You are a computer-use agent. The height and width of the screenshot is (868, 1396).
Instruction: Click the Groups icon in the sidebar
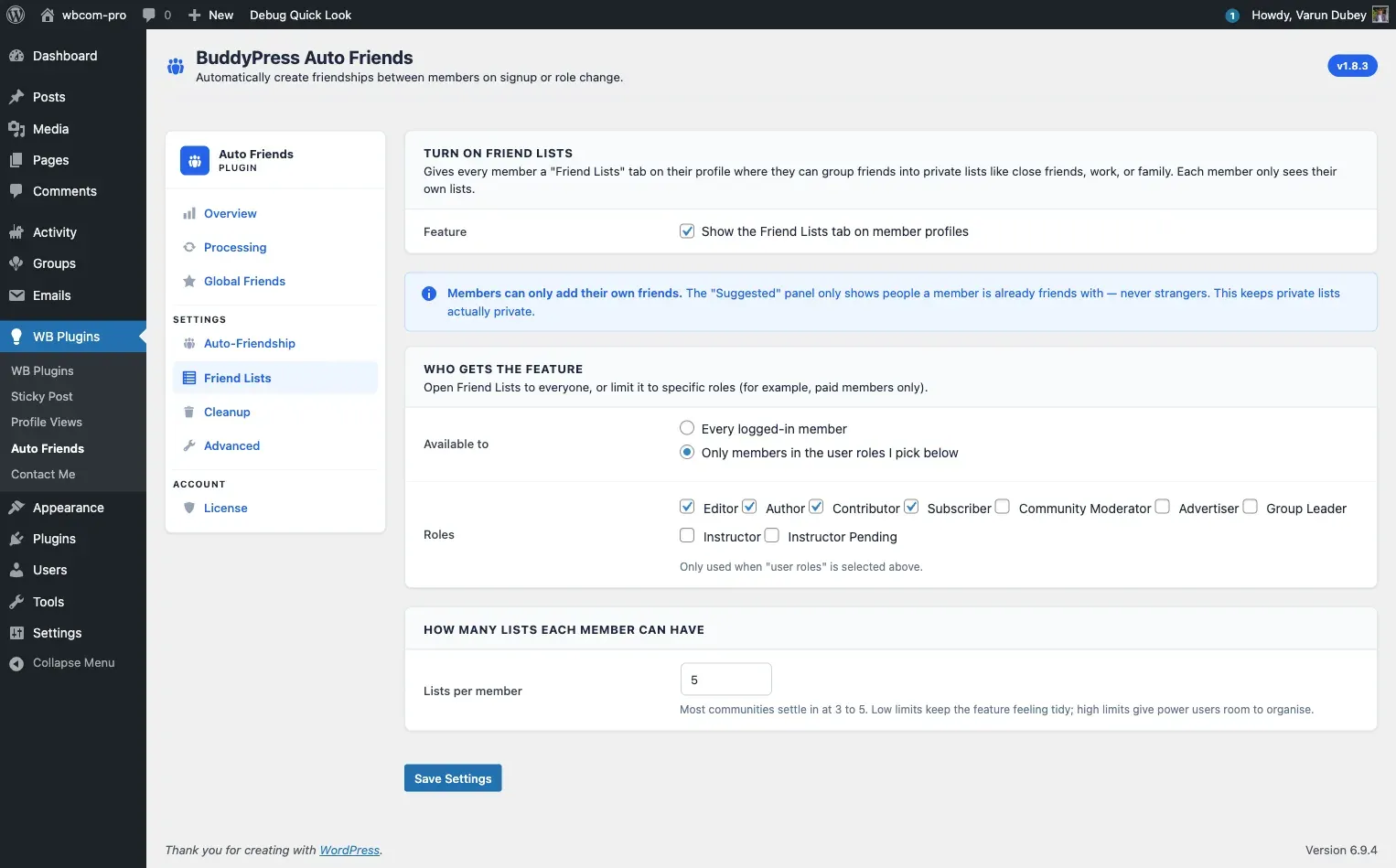(16, 263)
